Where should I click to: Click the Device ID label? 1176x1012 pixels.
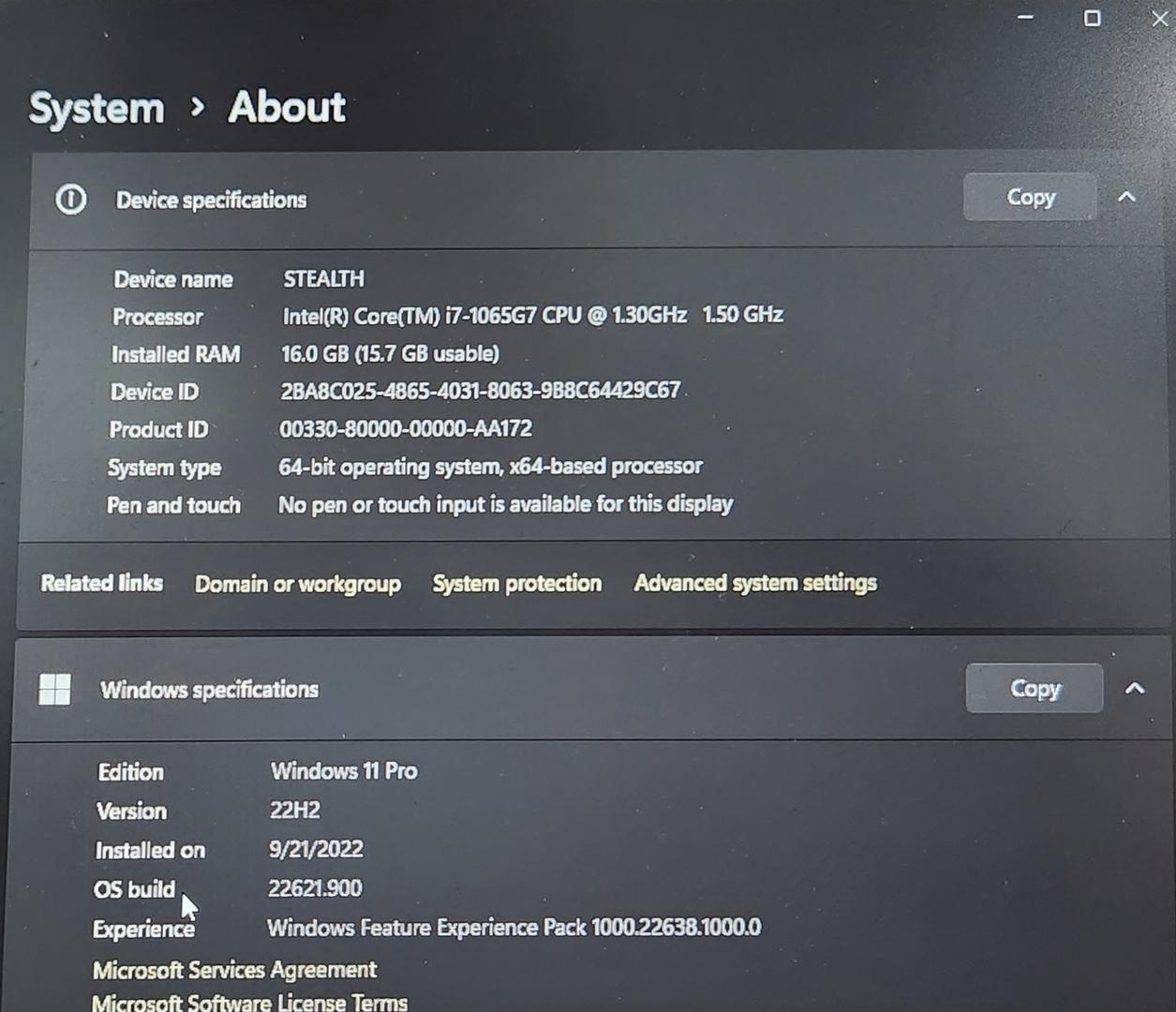(x=155, y=392)
